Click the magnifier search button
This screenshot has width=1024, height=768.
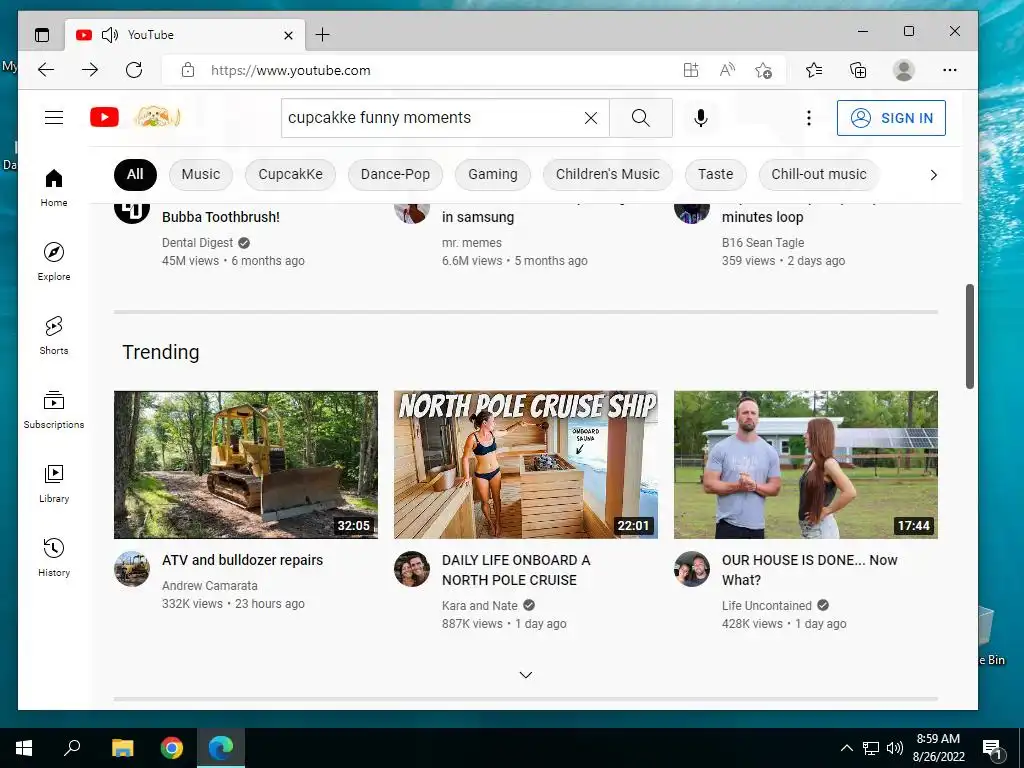(641, 118)
